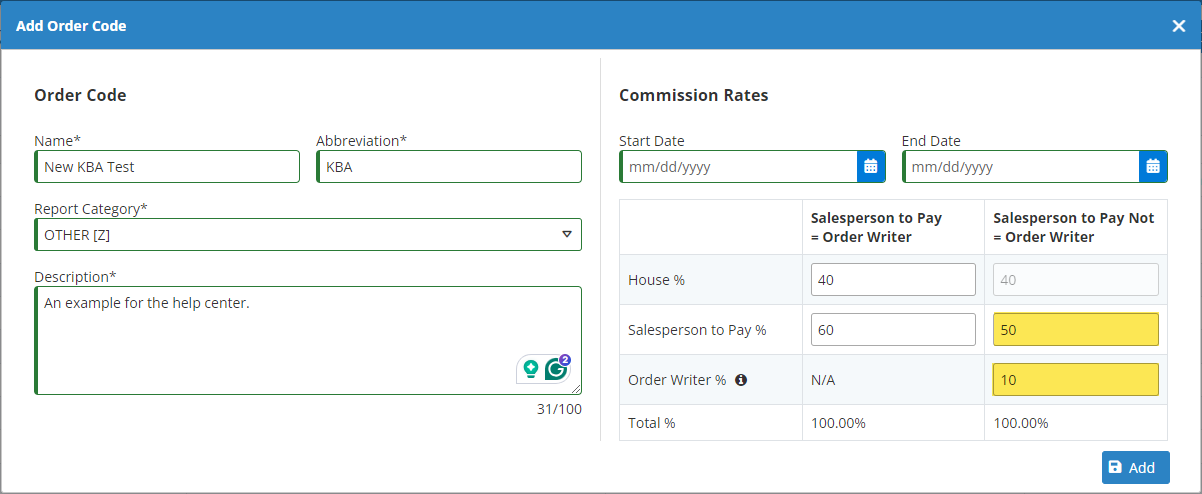Focus the Abbreviation field containing KBA
The height and width of the screenshot is (494, 1202).
pos(449,167)
